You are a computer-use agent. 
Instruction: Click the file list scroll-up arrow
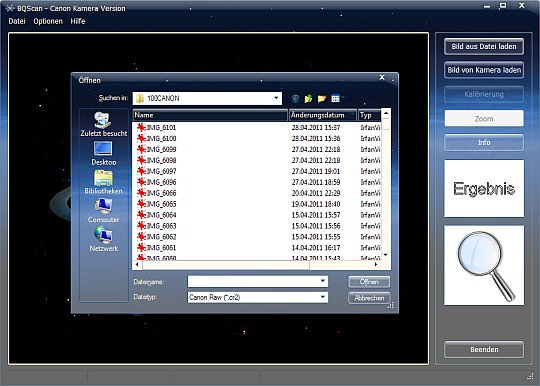386,113
